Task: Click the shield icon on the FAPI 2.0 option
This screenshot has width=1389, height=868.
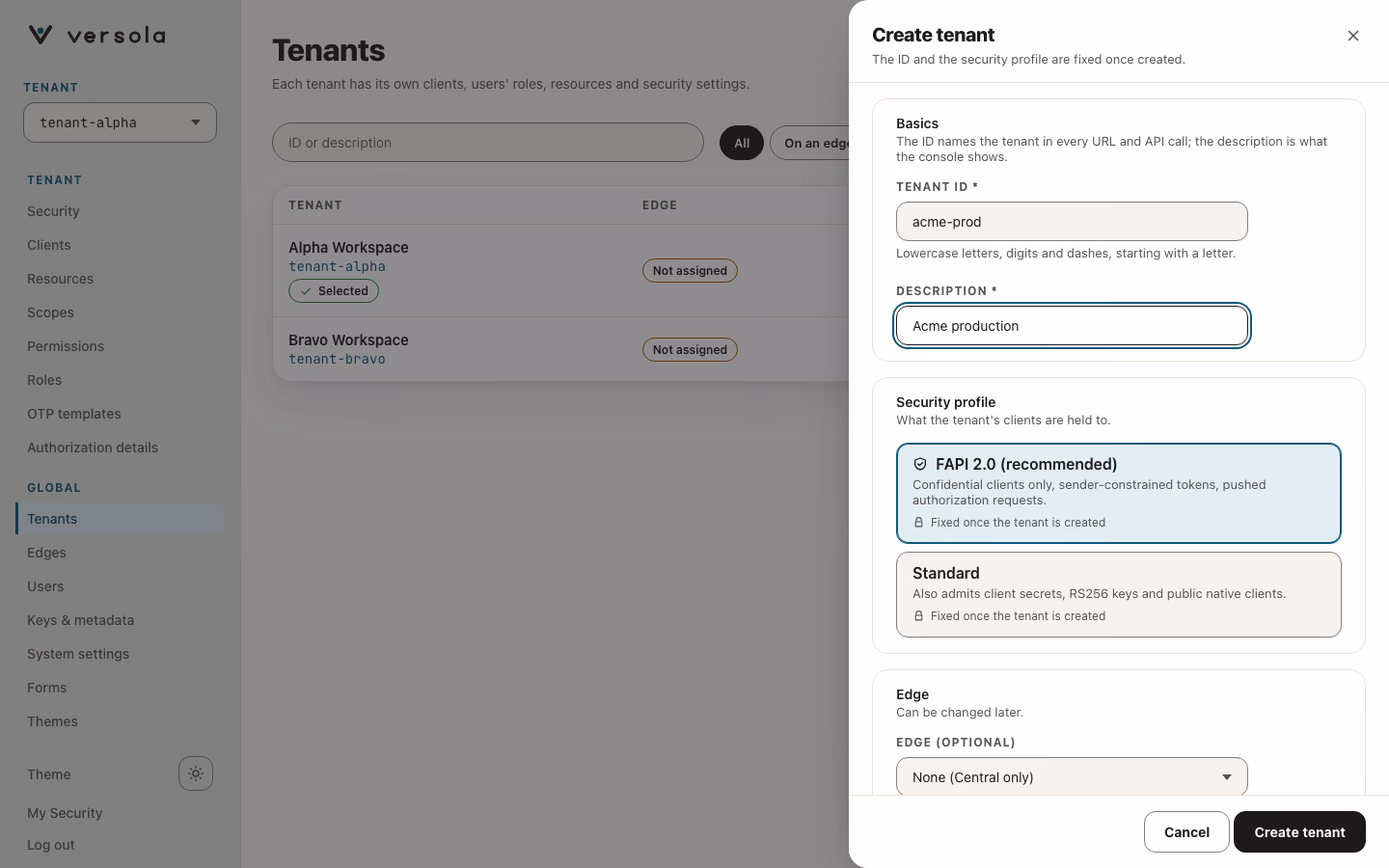Action: (920, 464)
